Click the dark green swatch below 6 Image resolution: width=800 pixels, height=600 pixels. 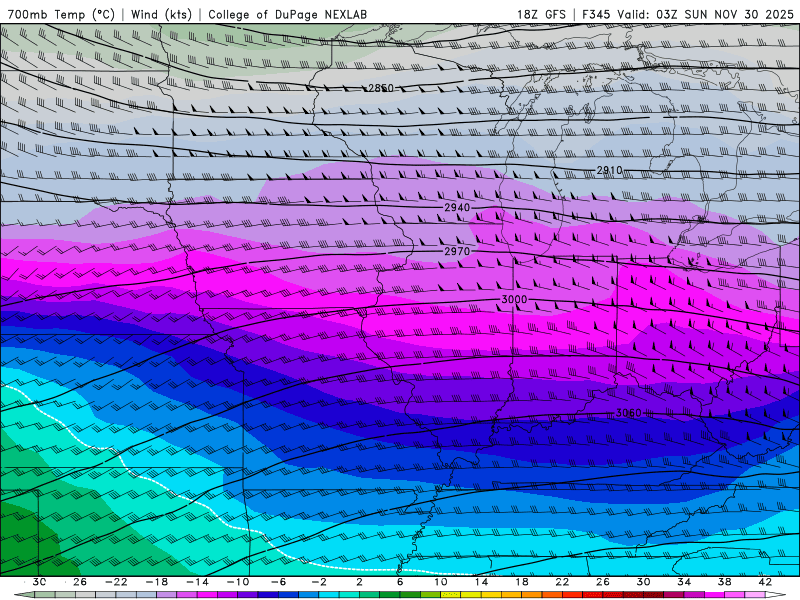[x=410, y=595]
